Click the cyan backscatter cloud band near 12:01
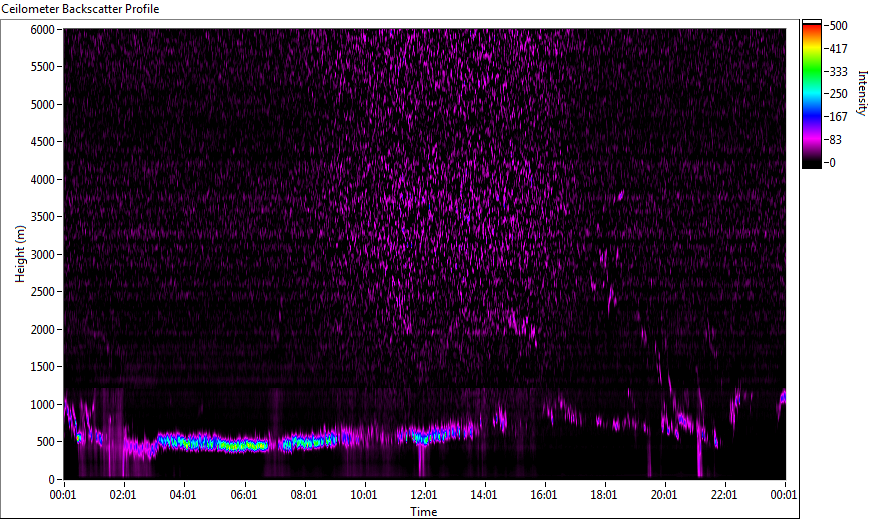This screenshot has width=872, height=519. pyautogui.click(x=425, y=438)
